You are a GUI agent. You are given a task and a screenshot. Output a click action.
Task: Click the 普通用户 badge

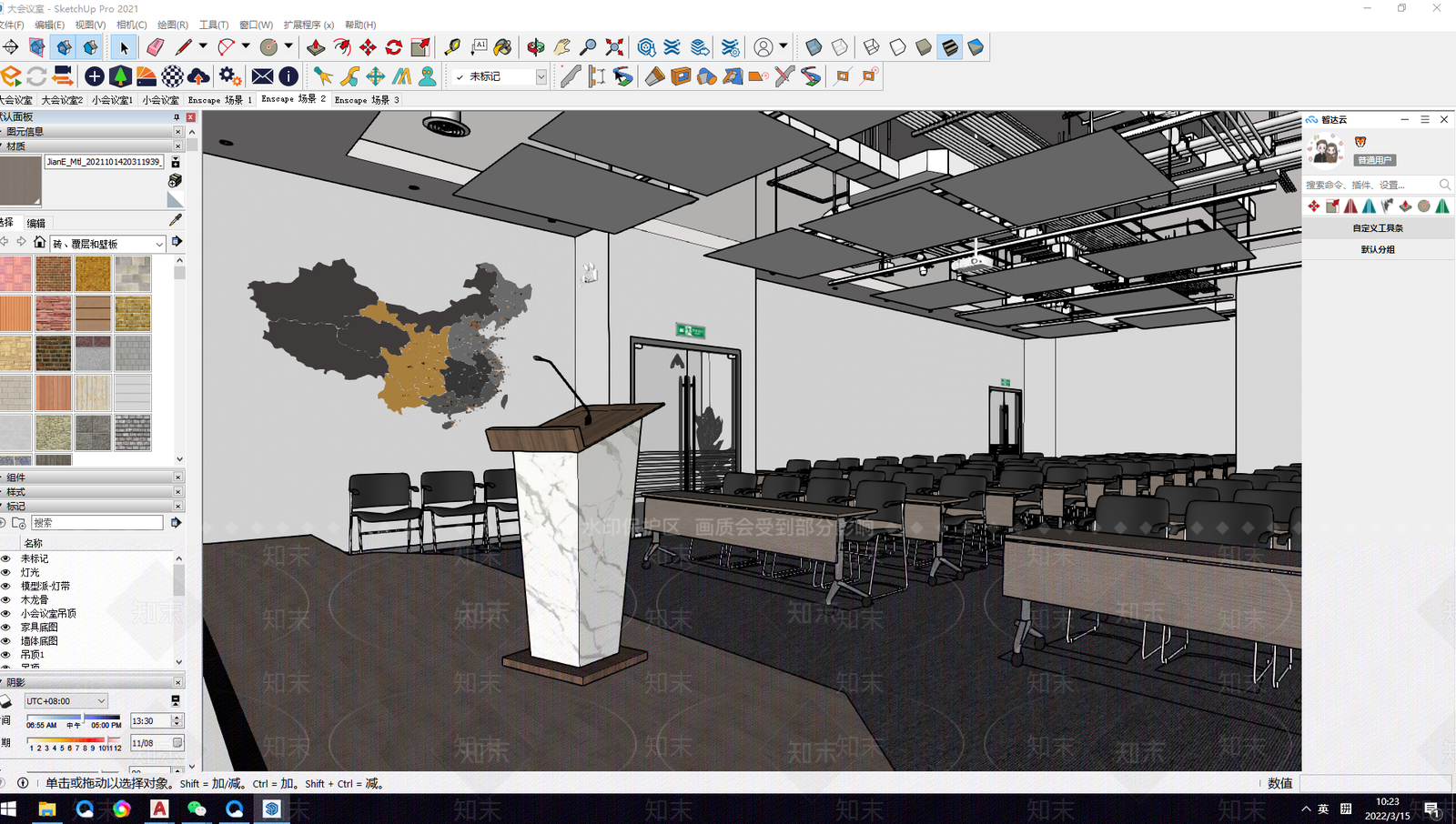pos(1374,160)
